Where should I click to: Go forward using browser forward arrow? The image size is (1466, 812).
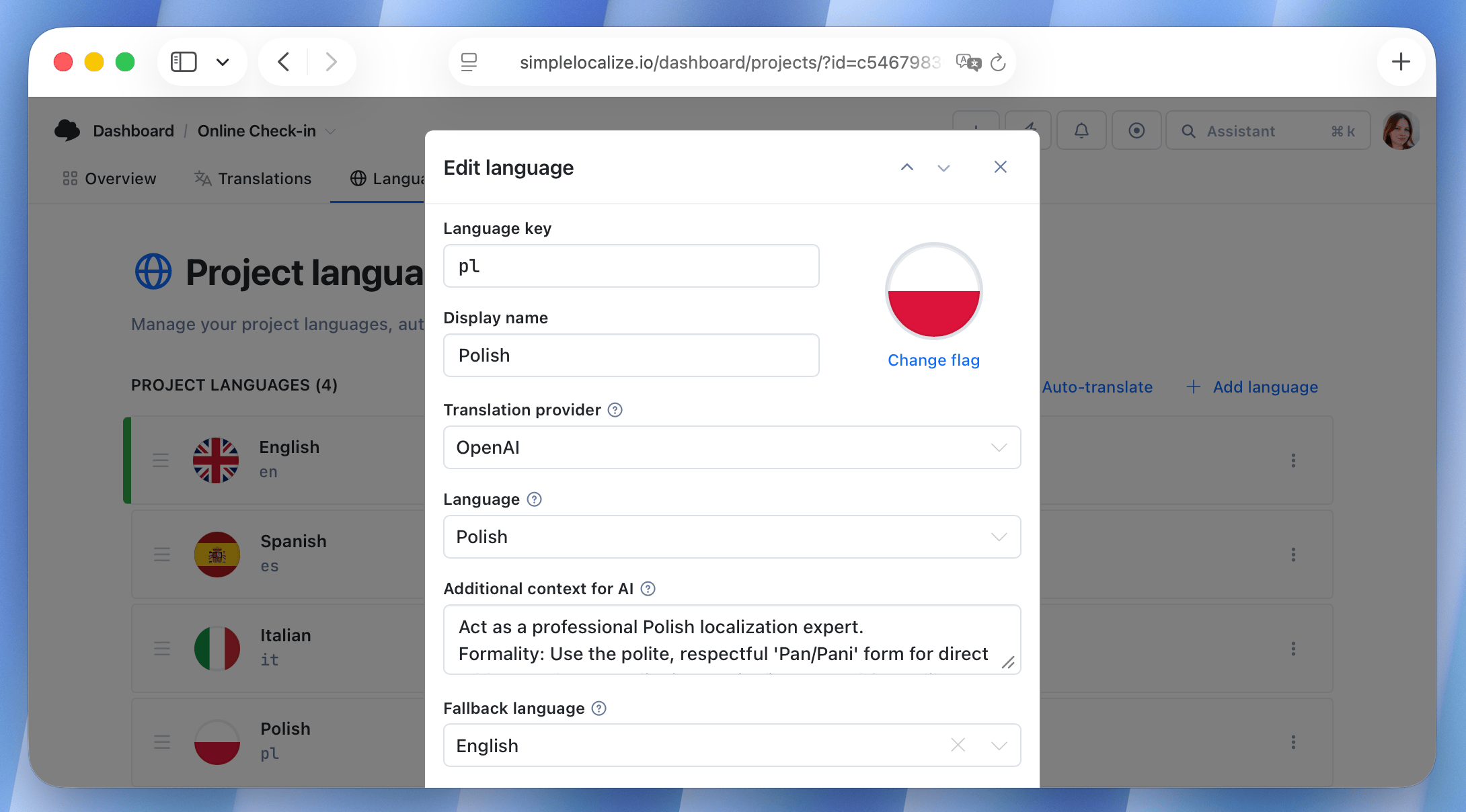point(331,62)
